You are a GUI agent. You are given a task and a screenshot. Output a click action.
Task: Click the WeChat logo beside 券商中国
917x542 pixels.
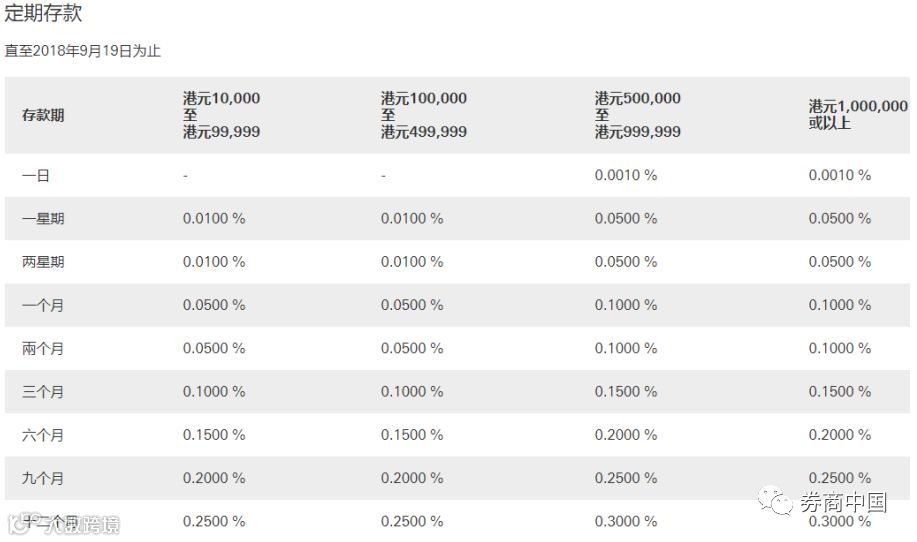[x=776, y=499]
